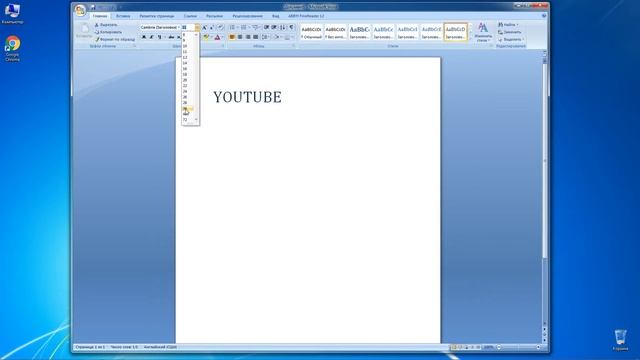Switch to the Рецензирование (Review) tab
Viewport: 640px width, 360px height.
(248, 16)
